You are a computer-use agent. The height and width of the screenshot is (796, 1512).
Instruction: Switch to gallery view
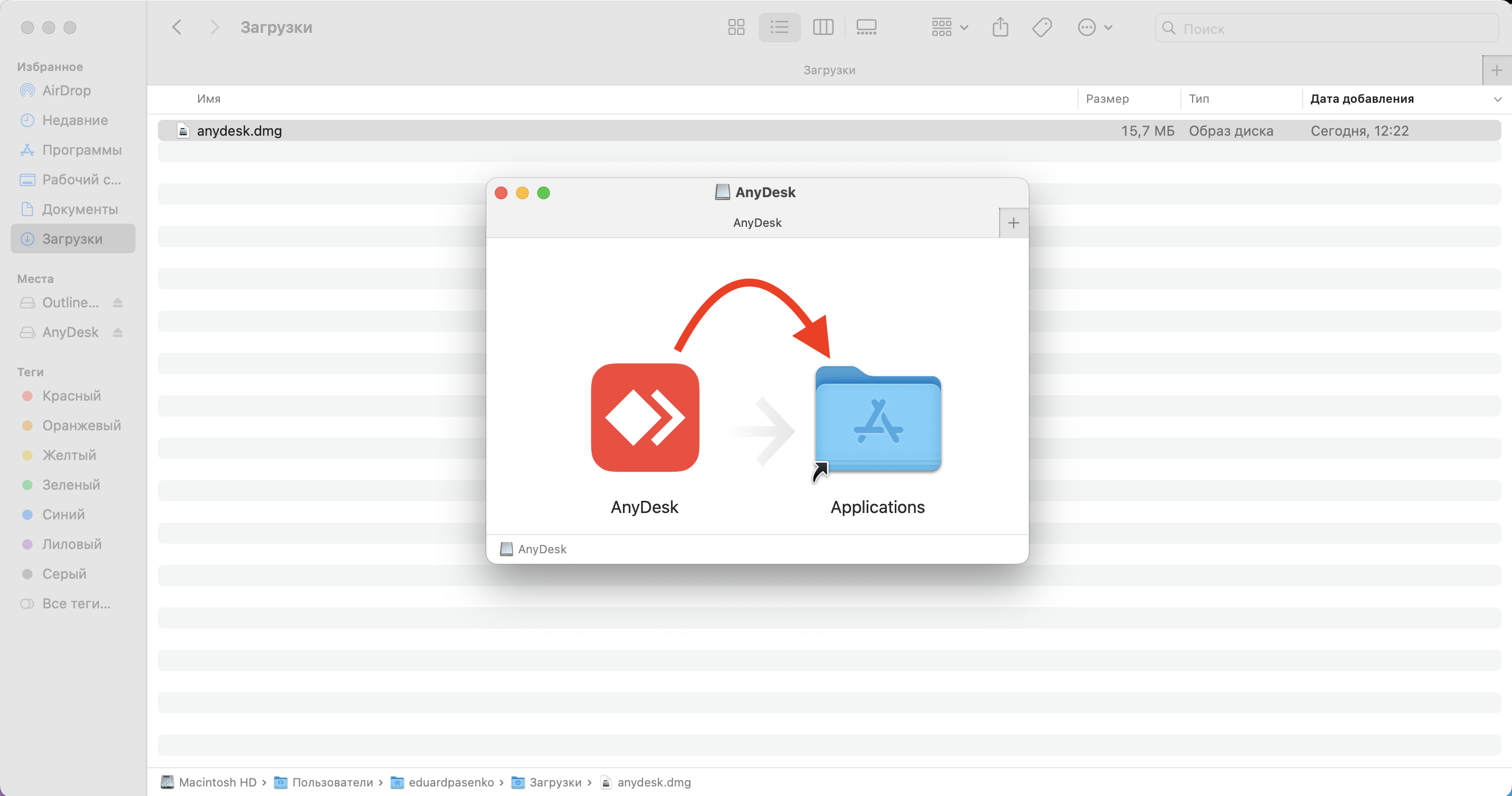(866, 28)
